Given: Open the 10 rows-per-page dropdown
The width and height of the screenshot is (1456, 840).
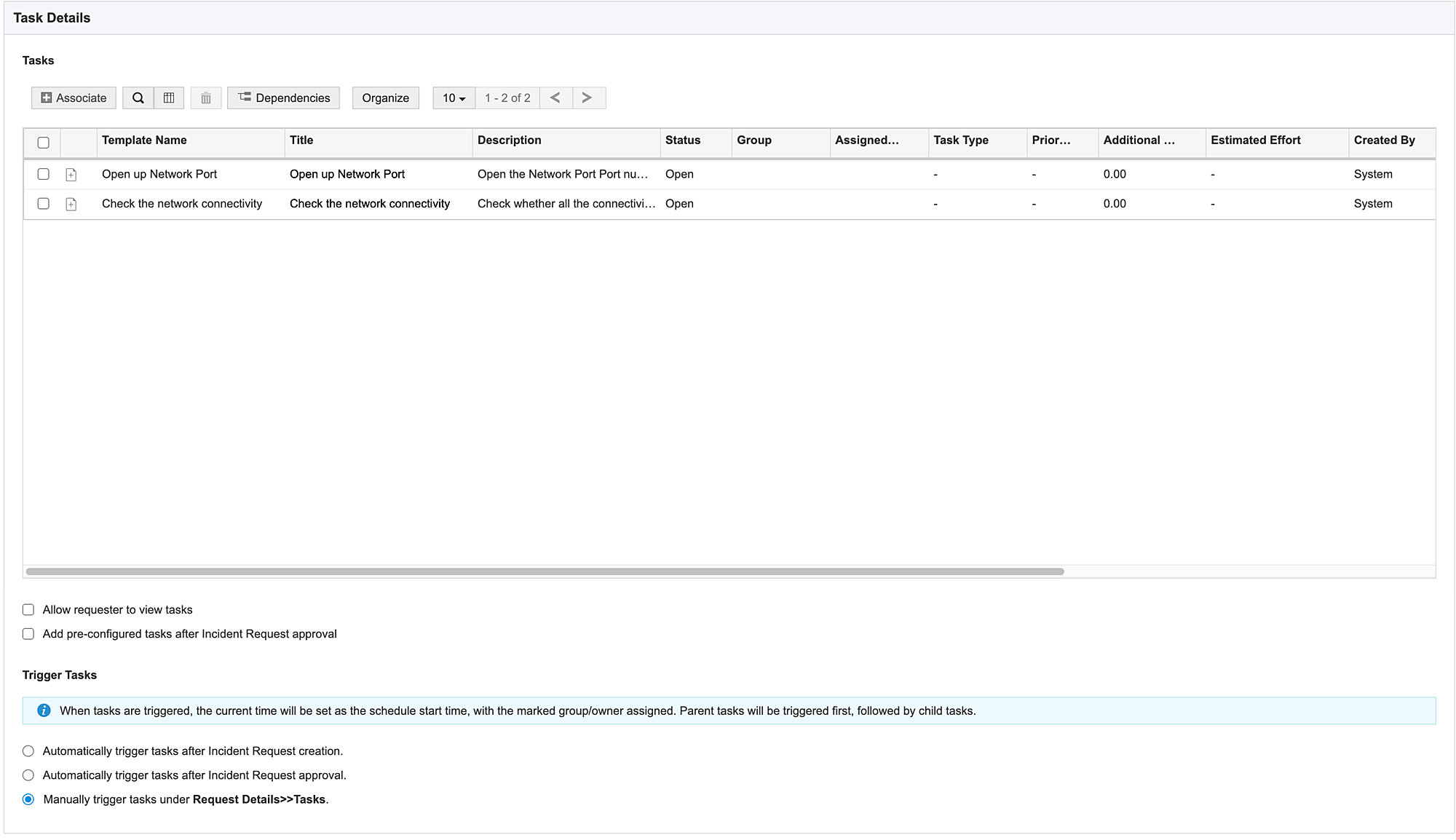Looking at the screenshot, I should pyautogui.click(x=454, y=98).
